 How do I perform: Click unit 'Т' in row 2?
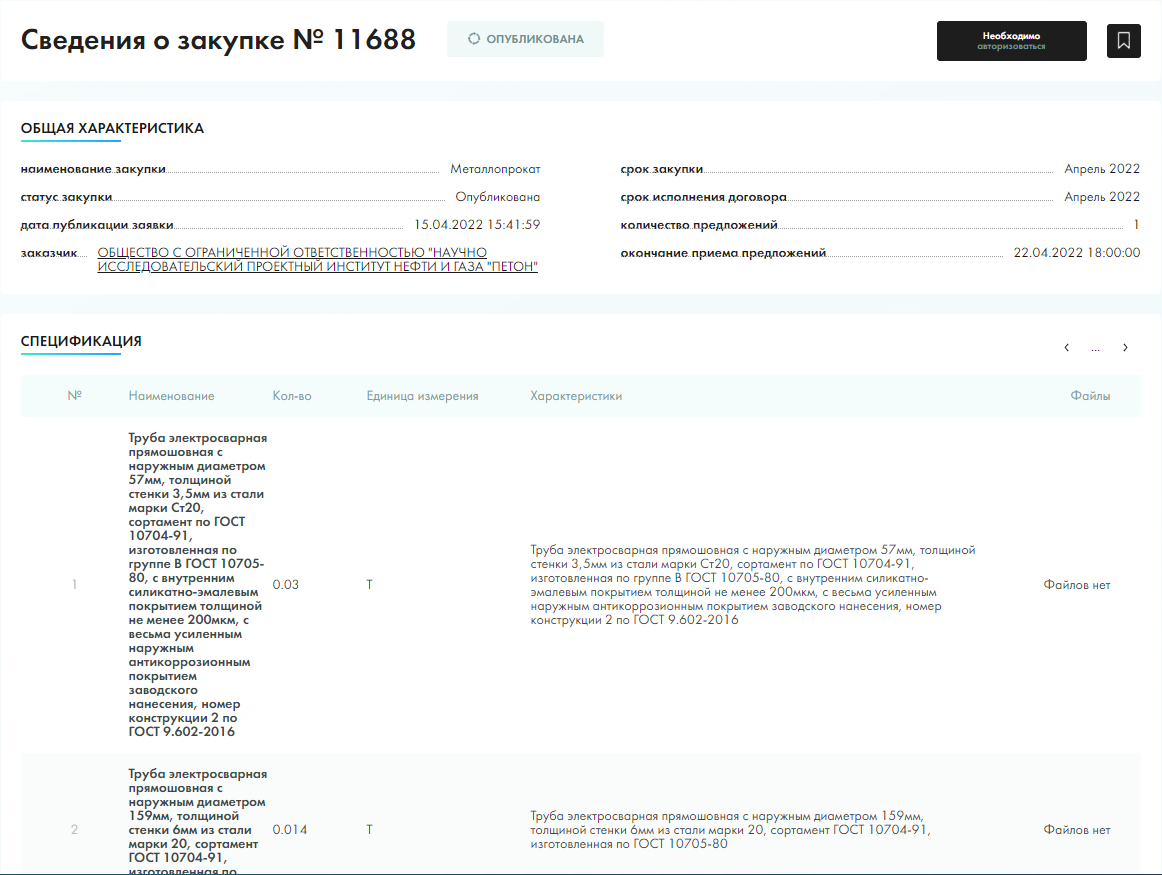(x=369, y=830)
